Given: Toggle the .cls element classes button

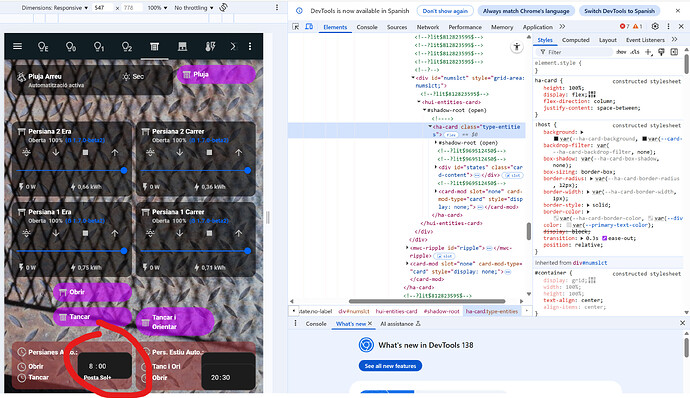Looking at the screenshot, I should click(x=635, y=52).
